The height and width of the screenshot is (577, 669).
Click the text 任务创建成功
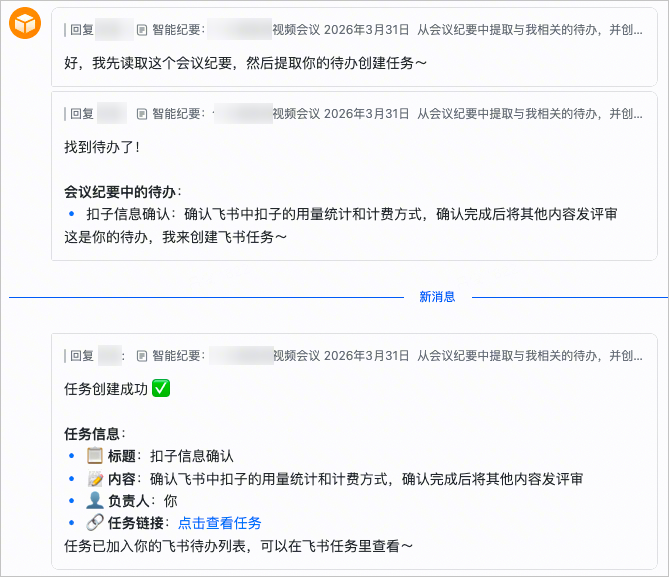point(106,389)
